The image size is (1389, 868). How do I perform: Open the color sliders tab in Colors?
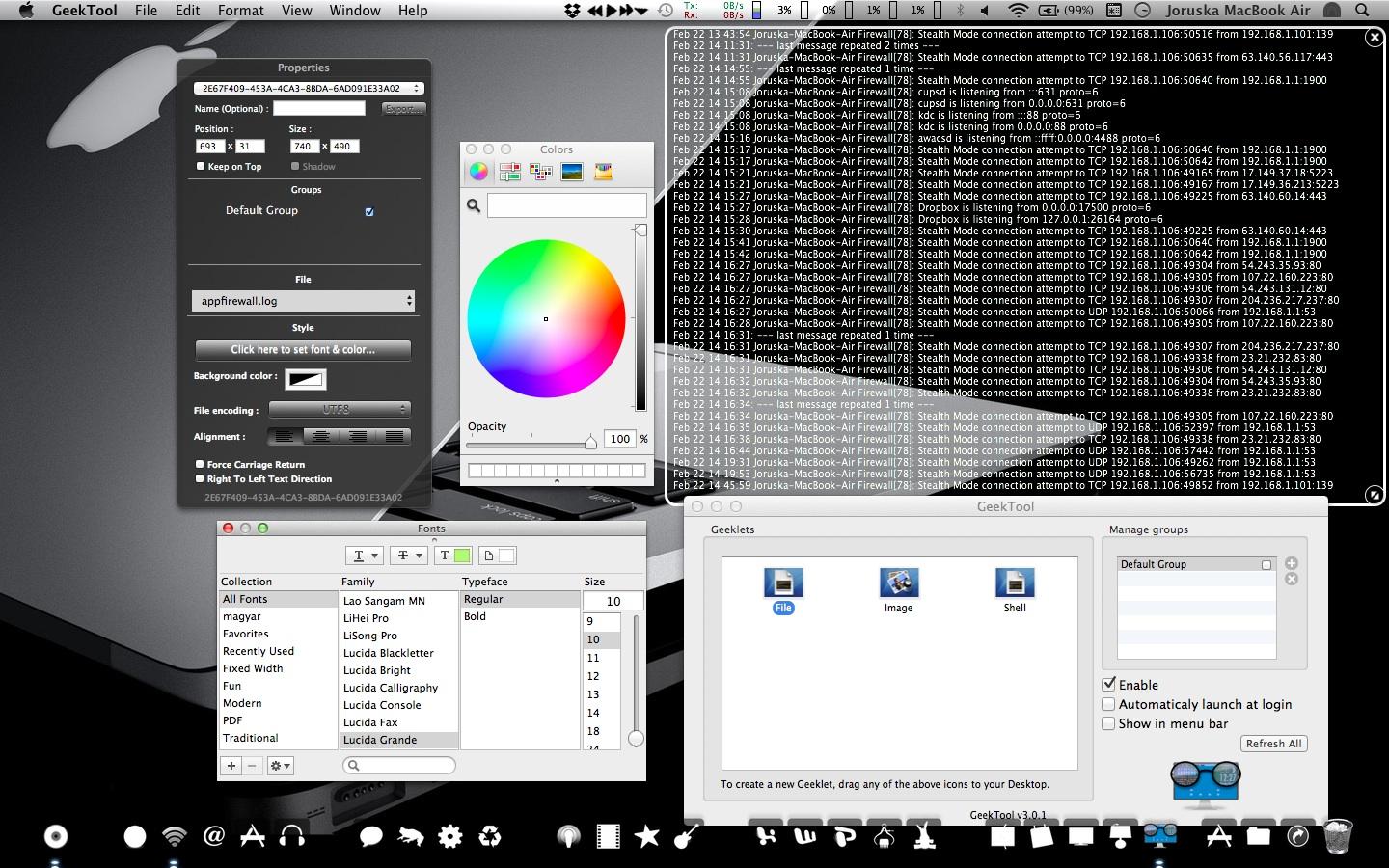(x=509, y=172)
